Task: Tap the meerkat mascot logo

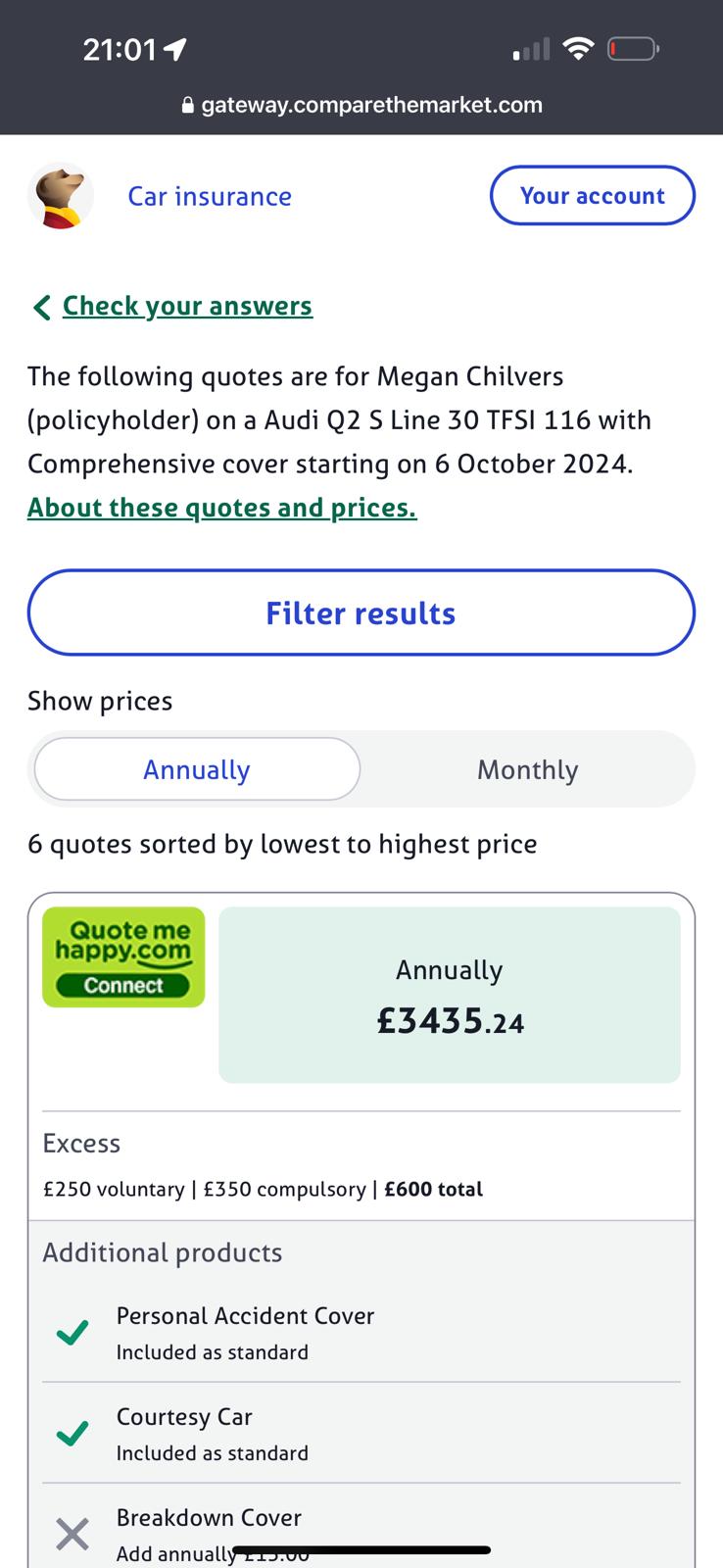Action: 61,196
